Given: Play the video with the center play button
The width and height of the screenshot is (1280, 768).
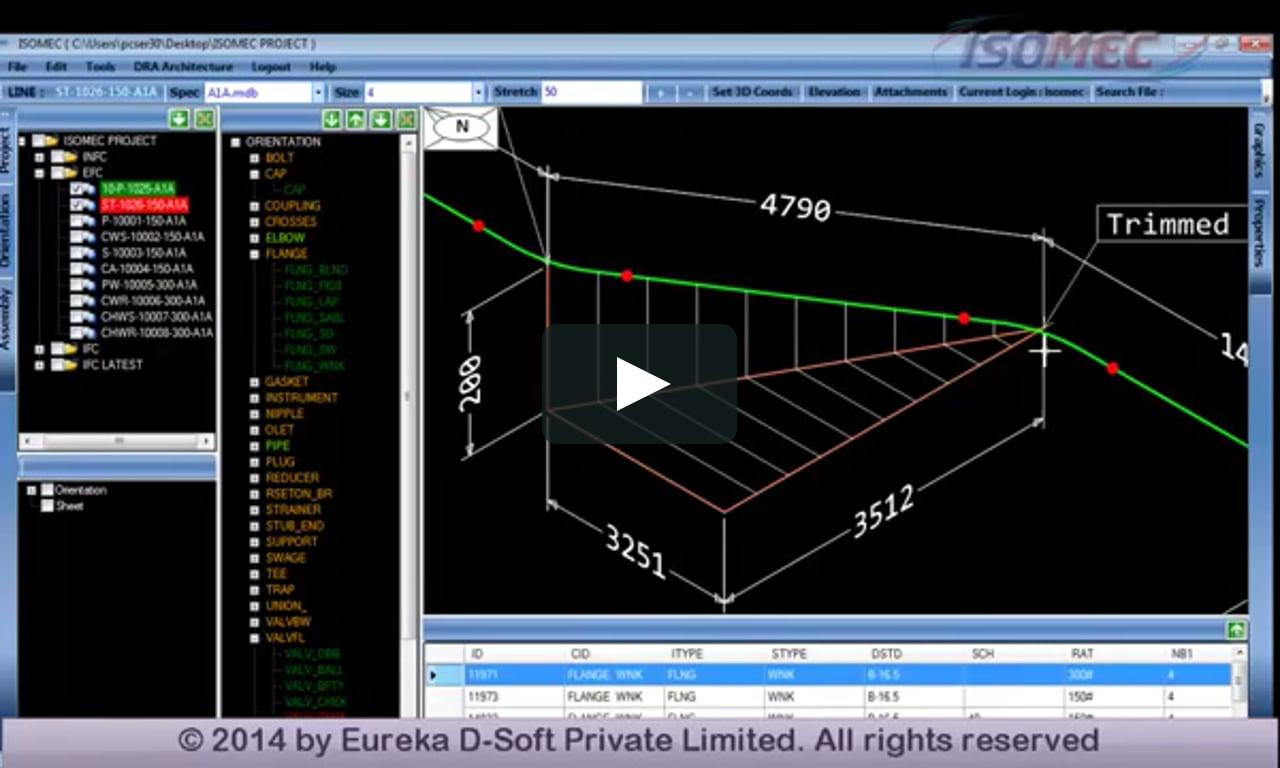Looking at the screenshot, I should (x=640, y=384).
